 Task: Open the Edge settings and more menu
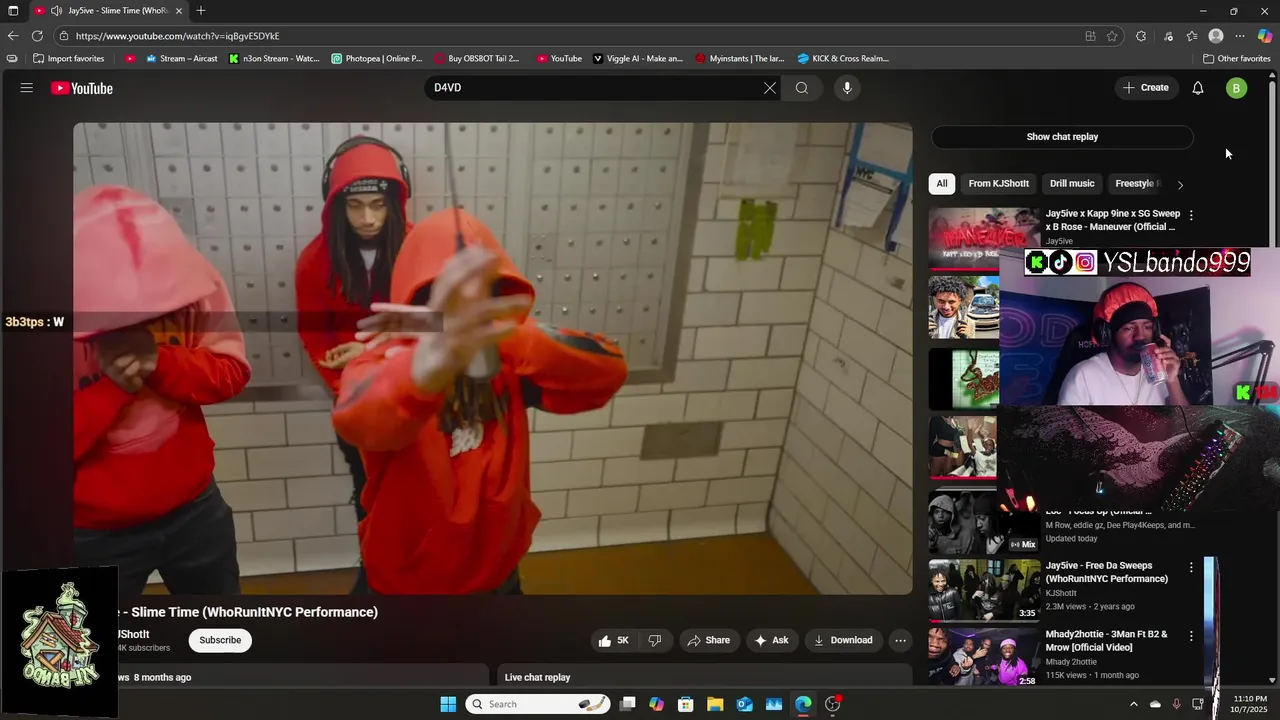(1240, 36)
